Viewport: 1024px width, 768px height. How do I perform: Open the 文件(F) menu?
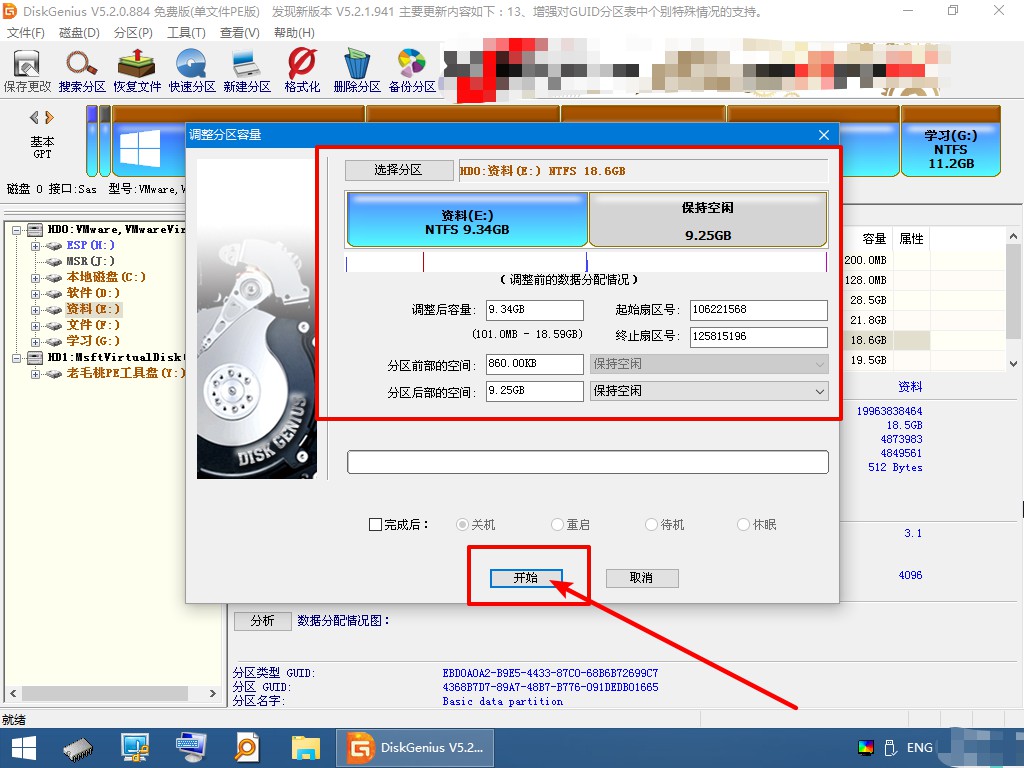(x=26, y=33)
